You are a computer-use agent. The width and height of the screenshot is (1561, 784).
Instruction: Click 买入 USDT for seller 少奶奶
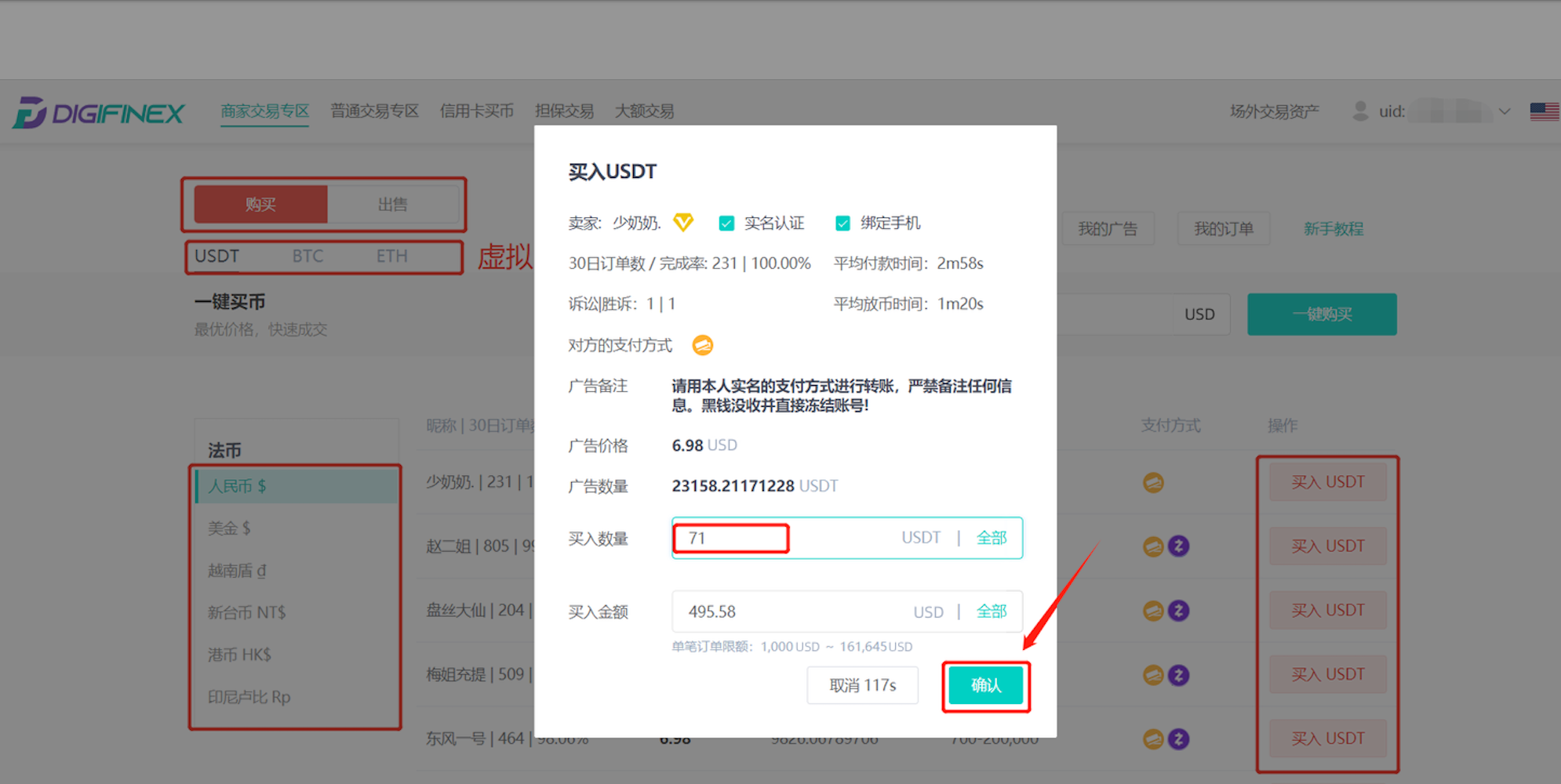(1328, 482)
